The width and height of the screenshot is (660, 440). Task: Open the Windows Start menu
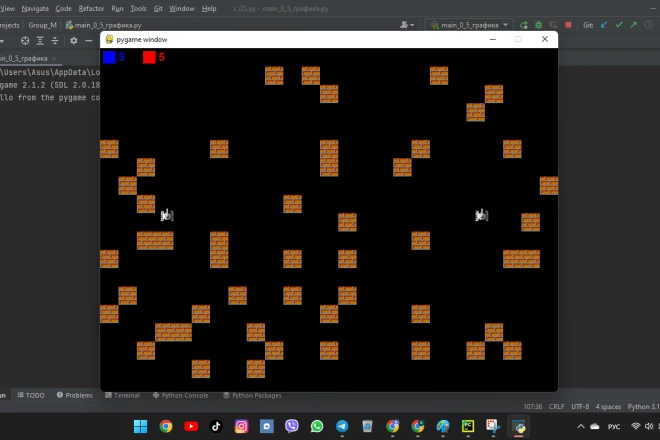pyautogui.click(x=141, y=427)
